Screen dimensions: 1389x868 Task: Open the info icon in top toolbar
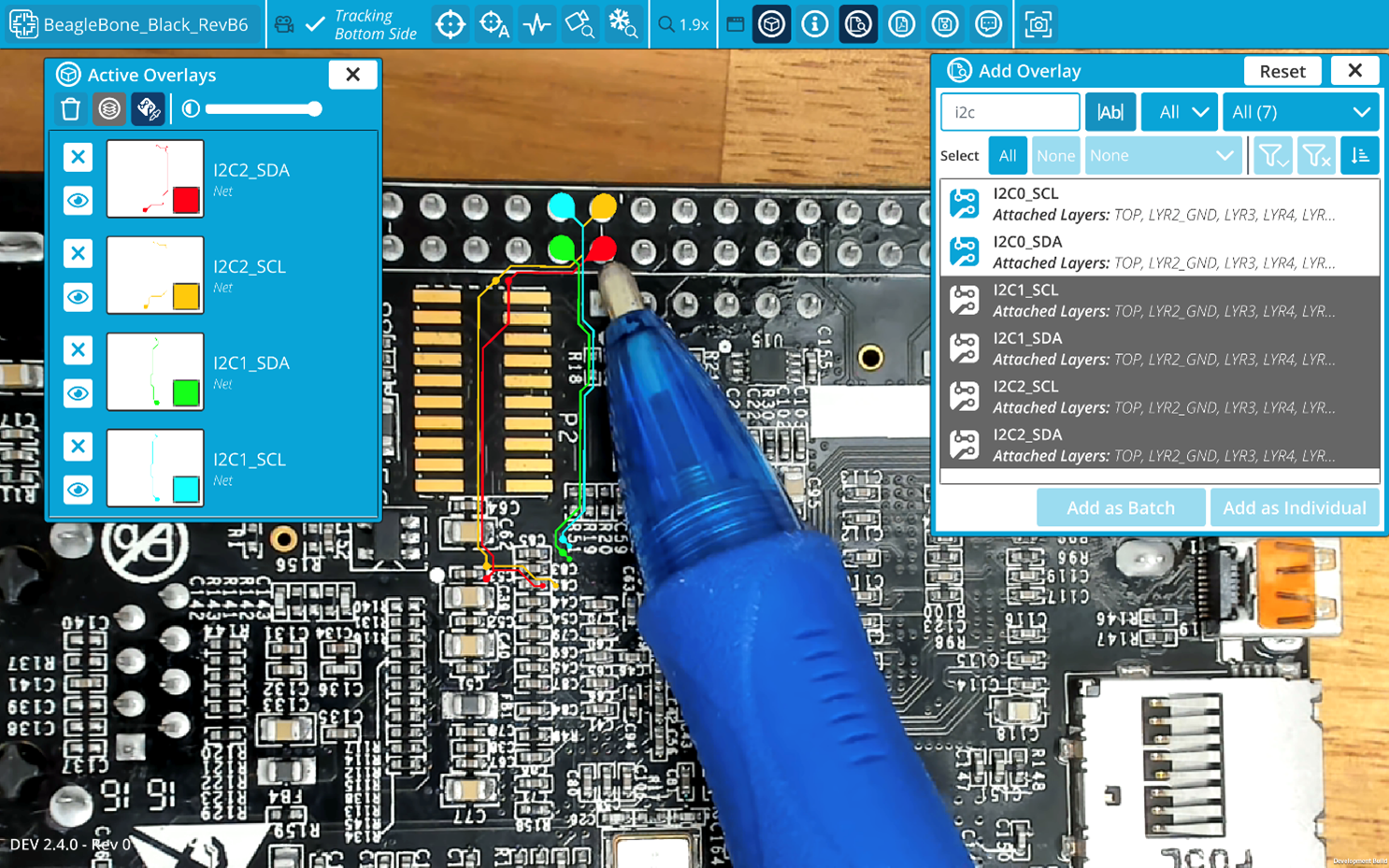point(814,24)
